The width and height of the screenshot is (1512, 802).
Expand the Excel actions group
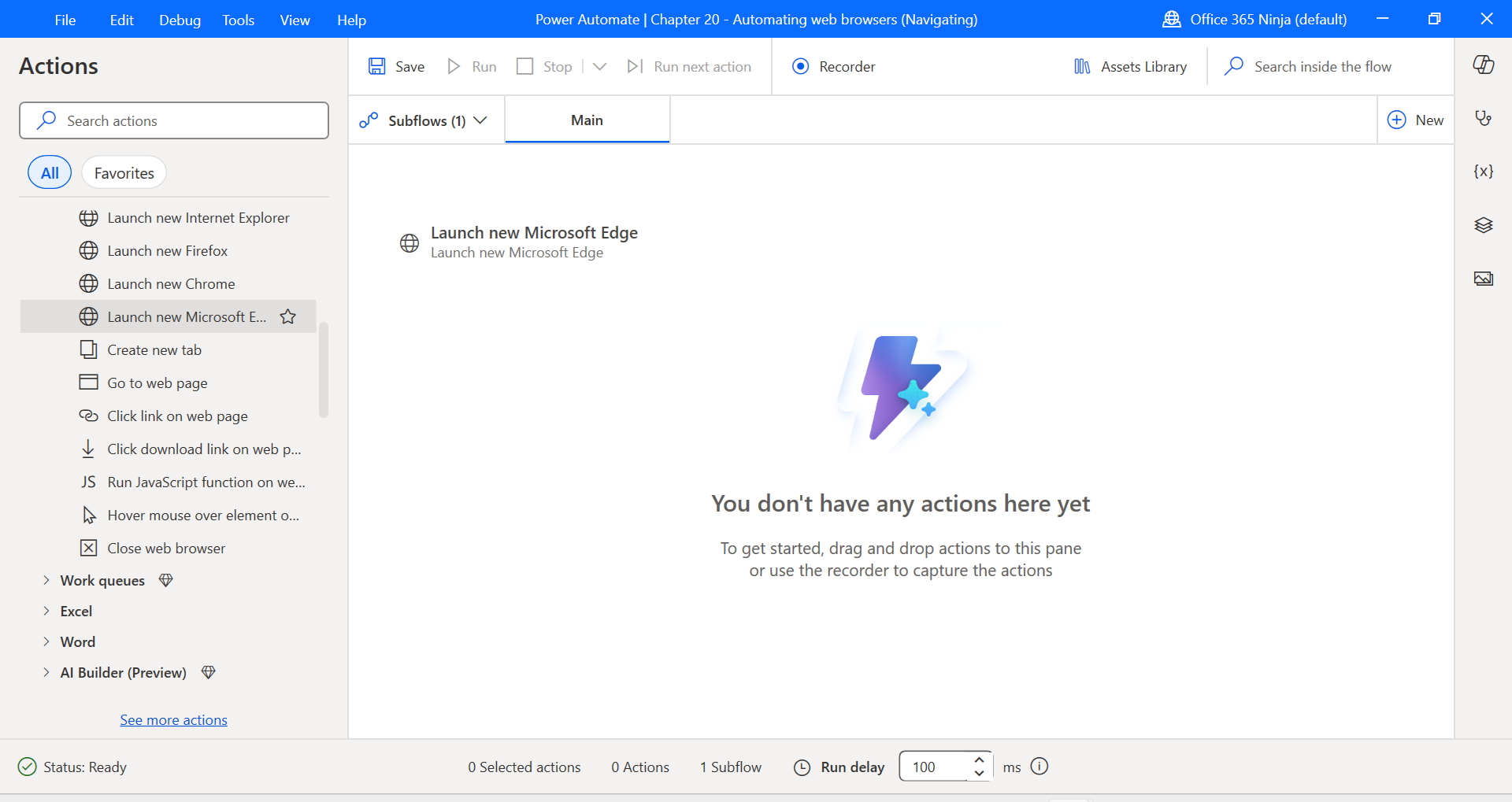76,611
